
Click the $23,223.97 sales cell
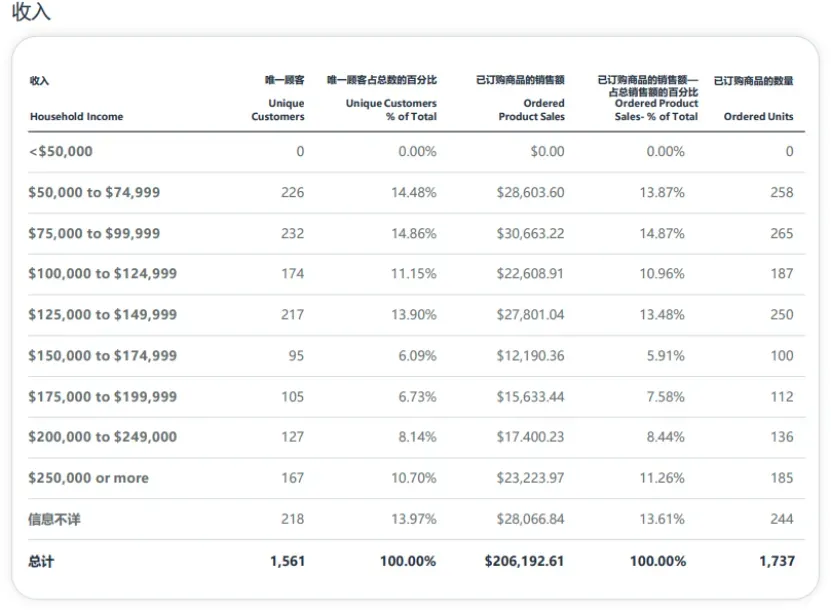coord(531,478)
